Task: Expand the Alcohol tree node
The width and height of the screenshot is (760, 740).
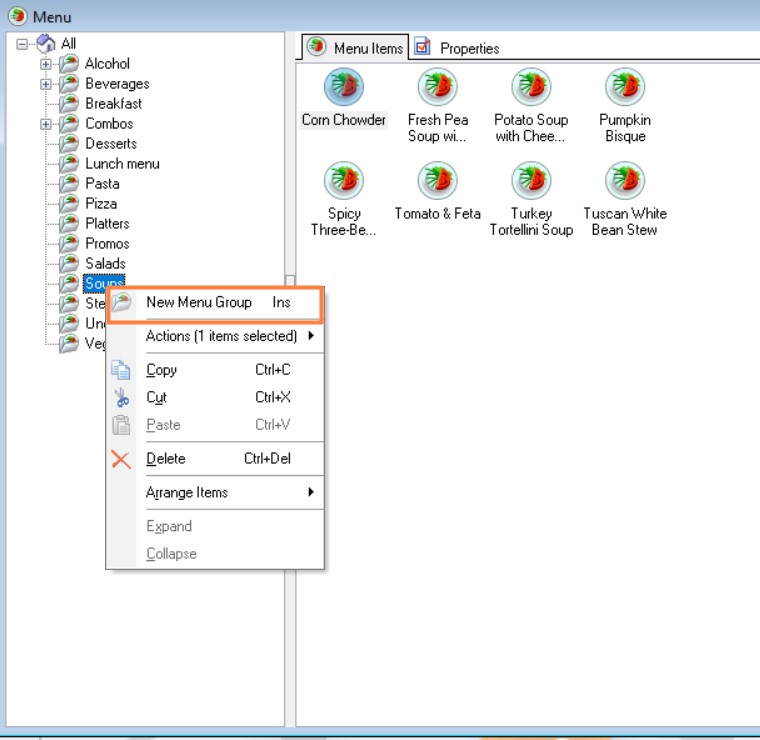Action: pyautogui.click(x=46, y=64)
